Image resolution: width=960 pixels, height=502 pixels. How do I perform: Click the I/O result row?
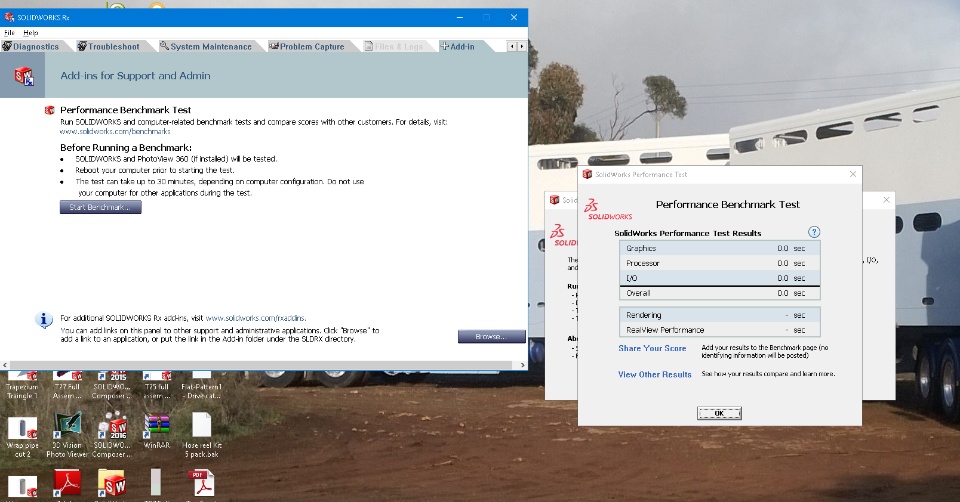719,278
